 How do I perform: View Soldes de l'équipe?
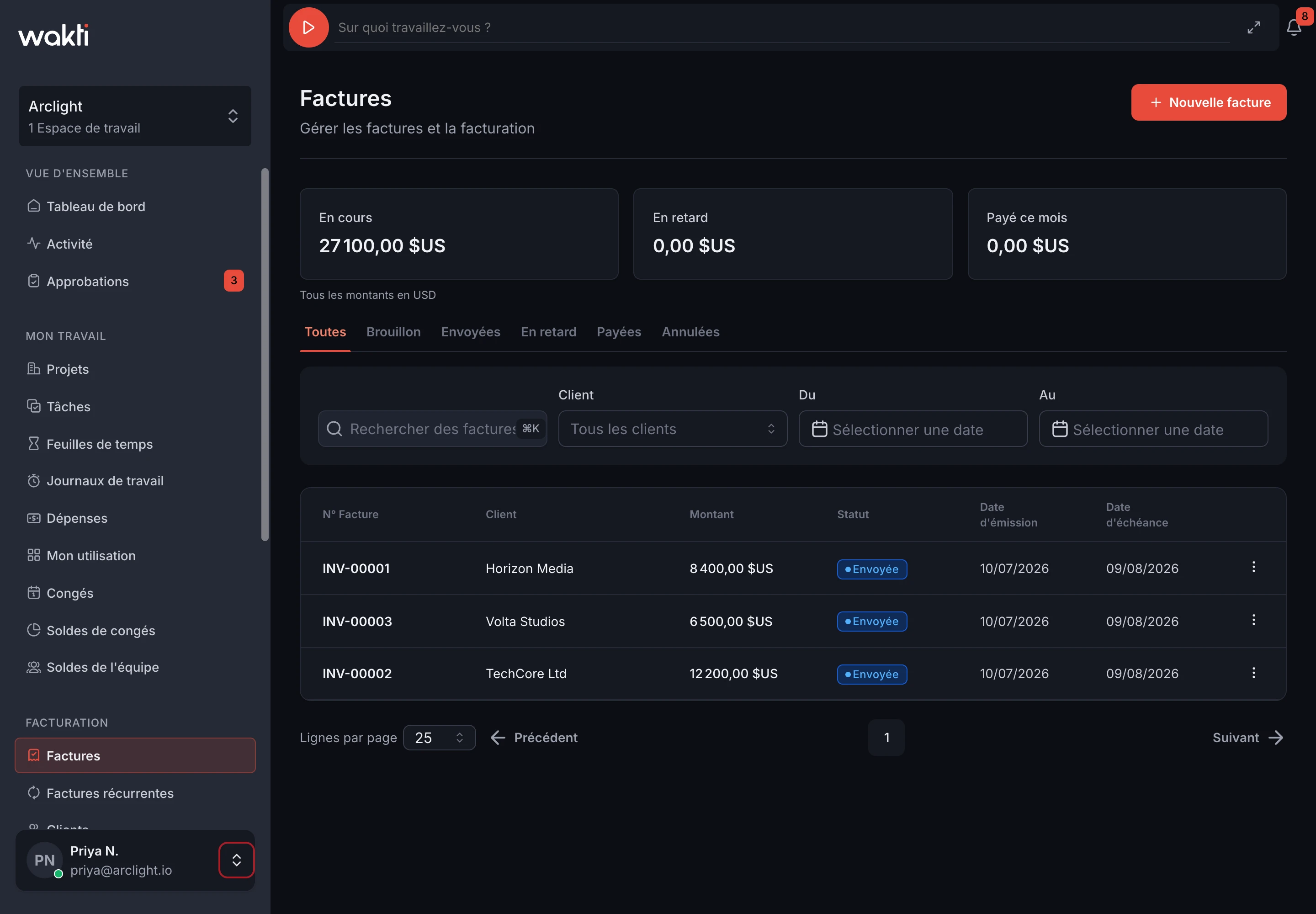pos(135,667)
